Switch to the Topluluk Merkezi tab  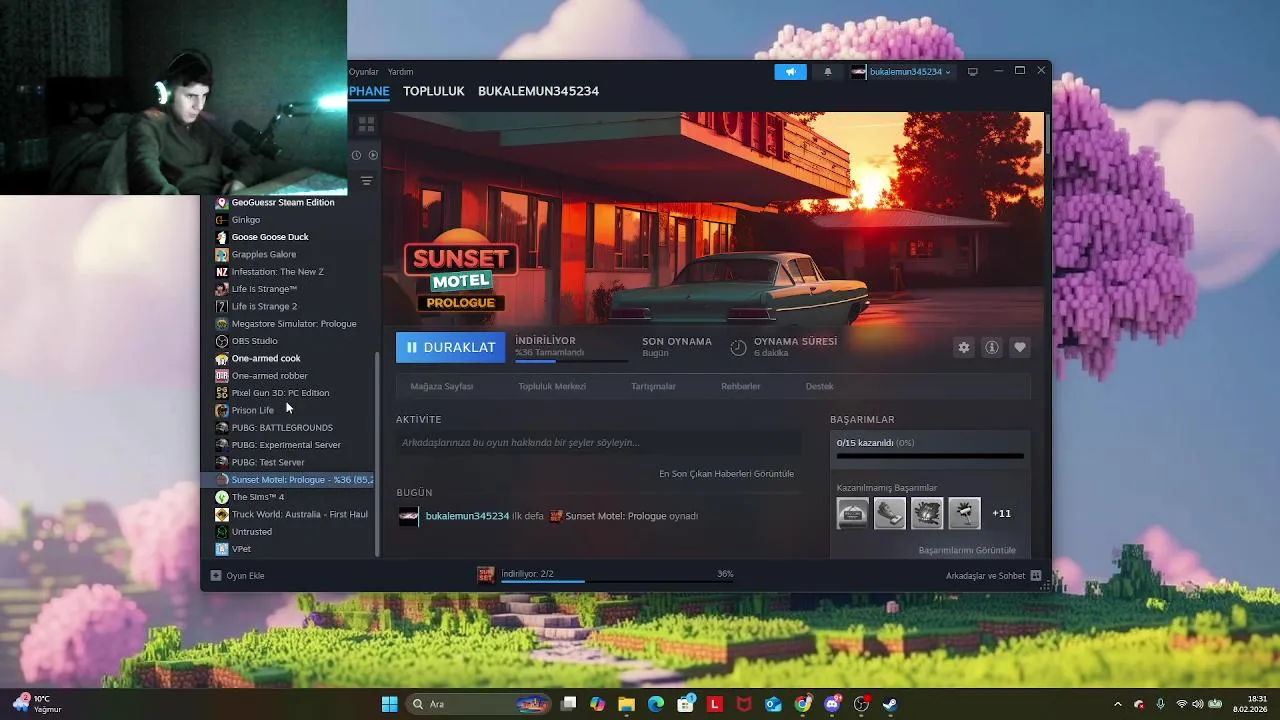tap(552, 386)
